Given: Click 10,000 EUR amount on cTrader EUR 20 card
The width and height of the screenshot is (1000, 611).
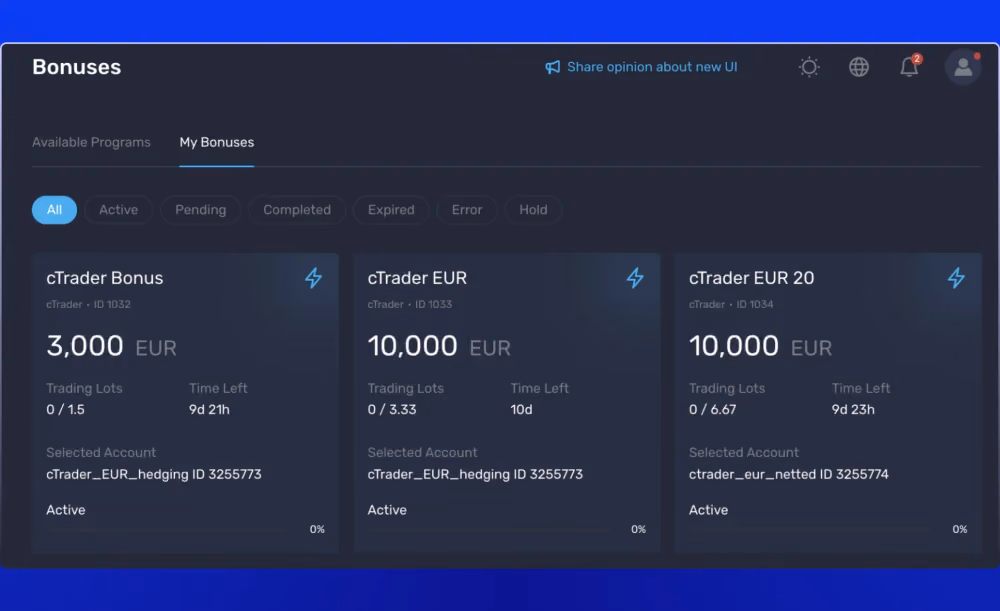Looking at the screenshot, I should [760, 346].
